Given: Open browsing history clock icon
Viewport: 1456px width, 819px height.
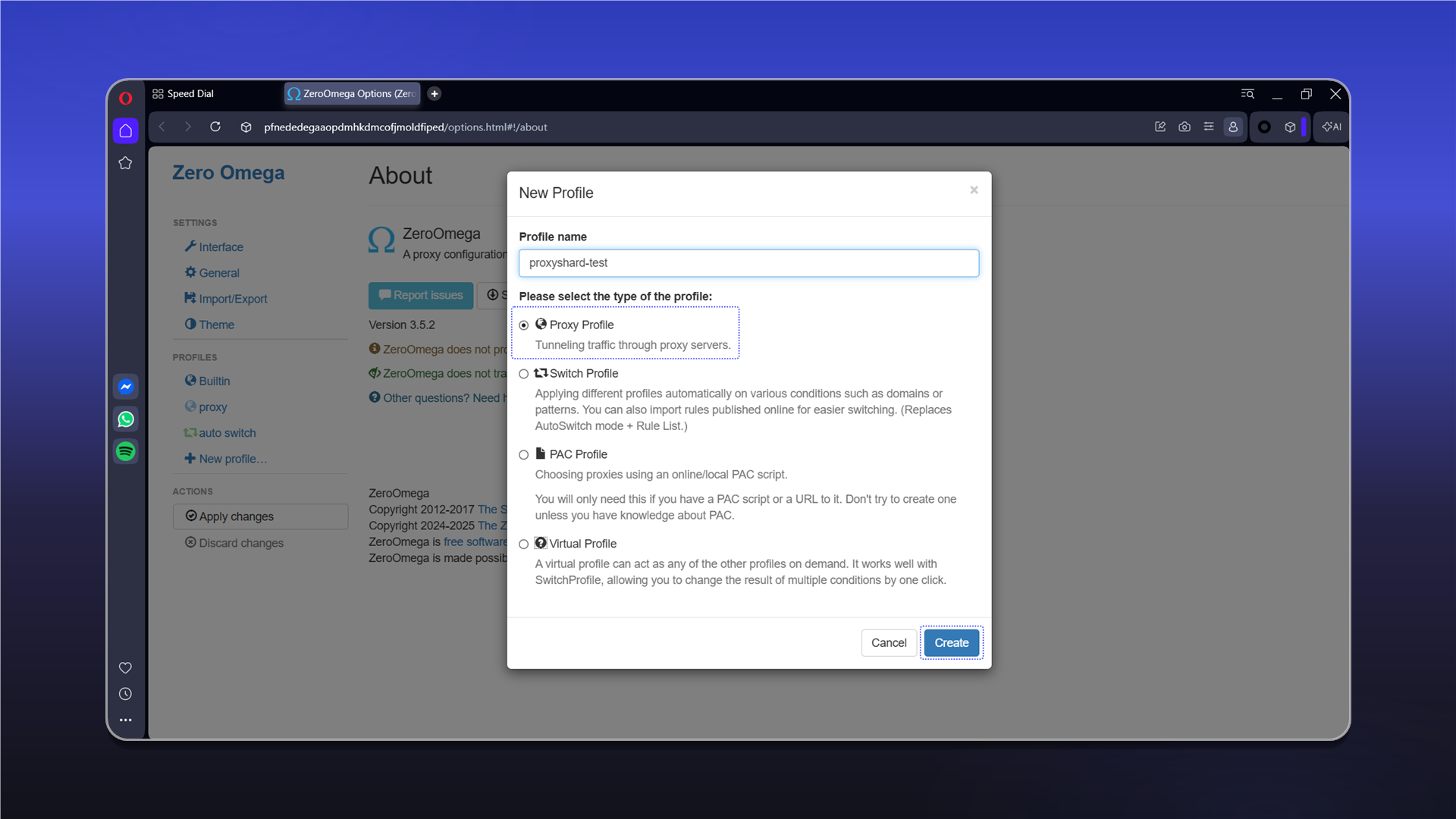Looking at the screenshot, I should pos(126,694).
